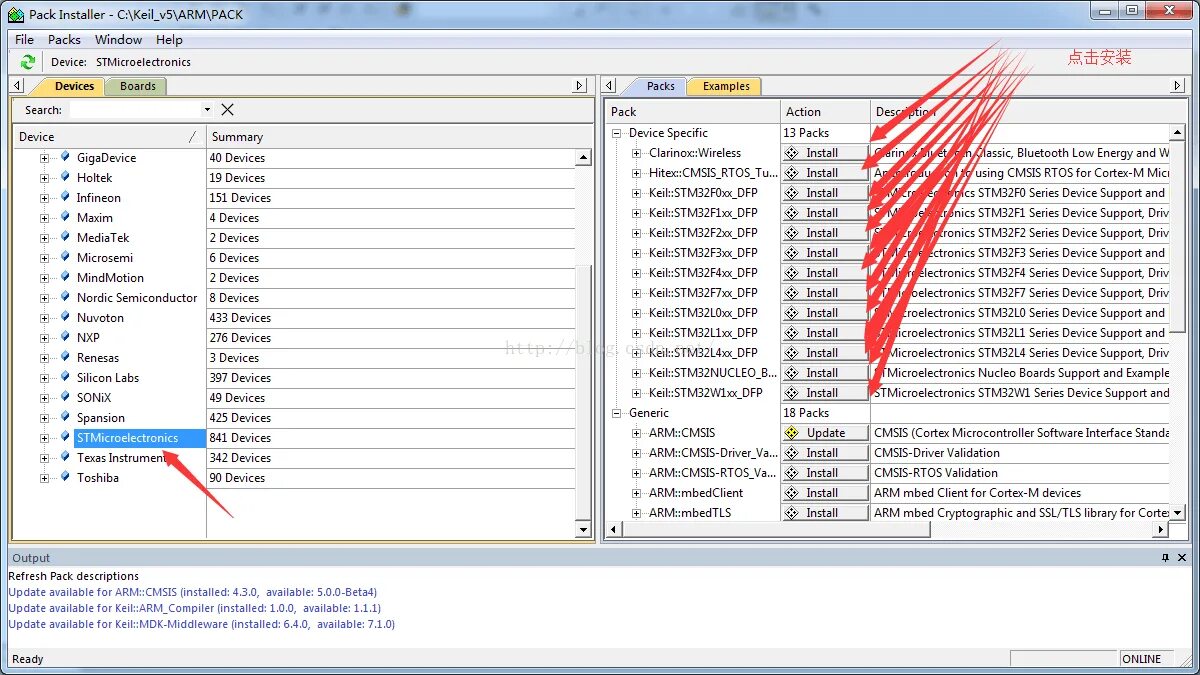The height and width of the screenshot is (675, 1200).
Task: Pin the Output panel
Action: [x=1165, y=558]
